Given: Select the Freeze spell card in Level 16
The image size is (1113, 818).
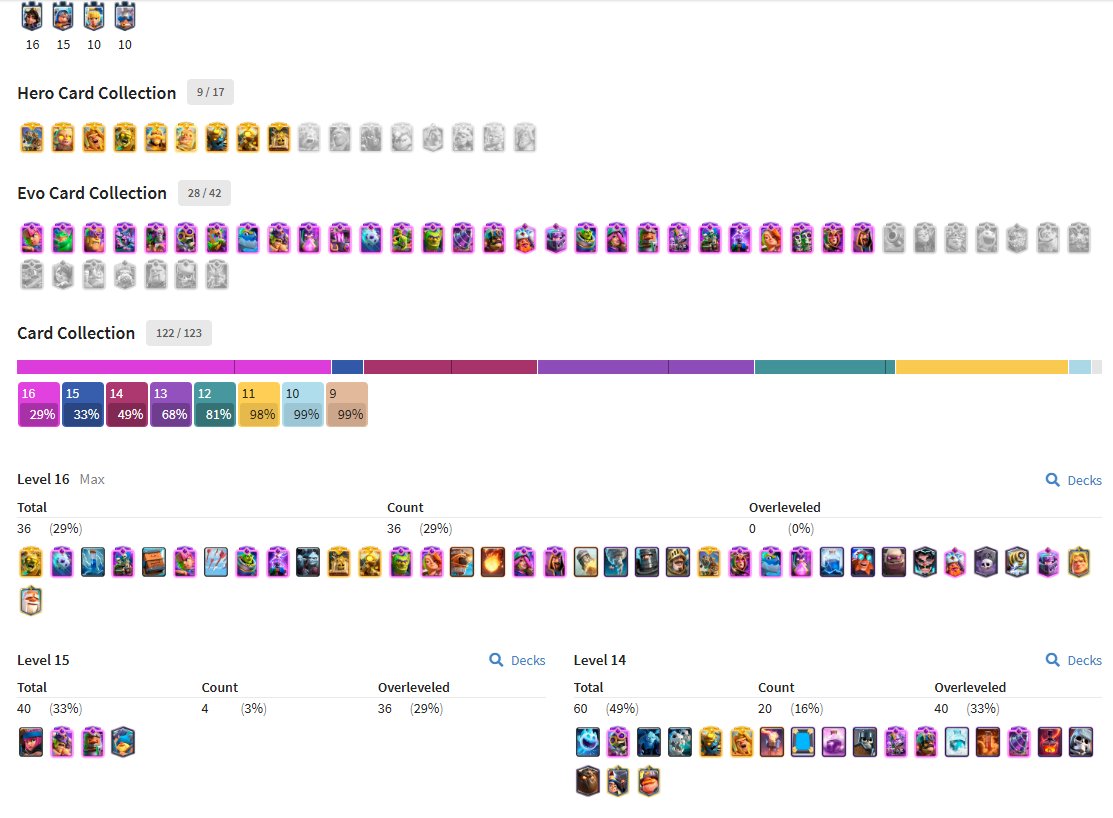Looking at the screenshot, I should 832,562.
